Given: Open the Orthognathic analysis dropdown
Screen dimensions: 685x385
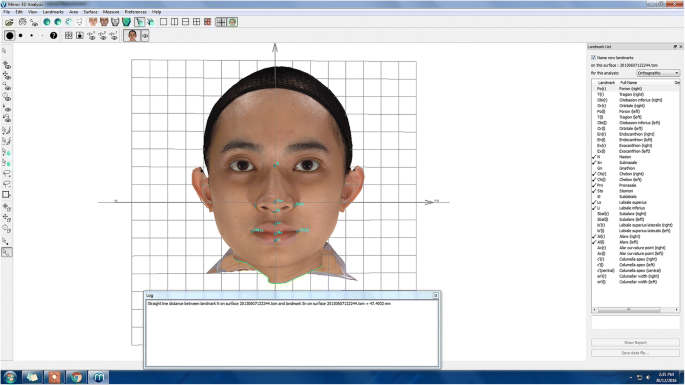Looking at the screenshot, I should pyautogui.click(x=658, y=73).
